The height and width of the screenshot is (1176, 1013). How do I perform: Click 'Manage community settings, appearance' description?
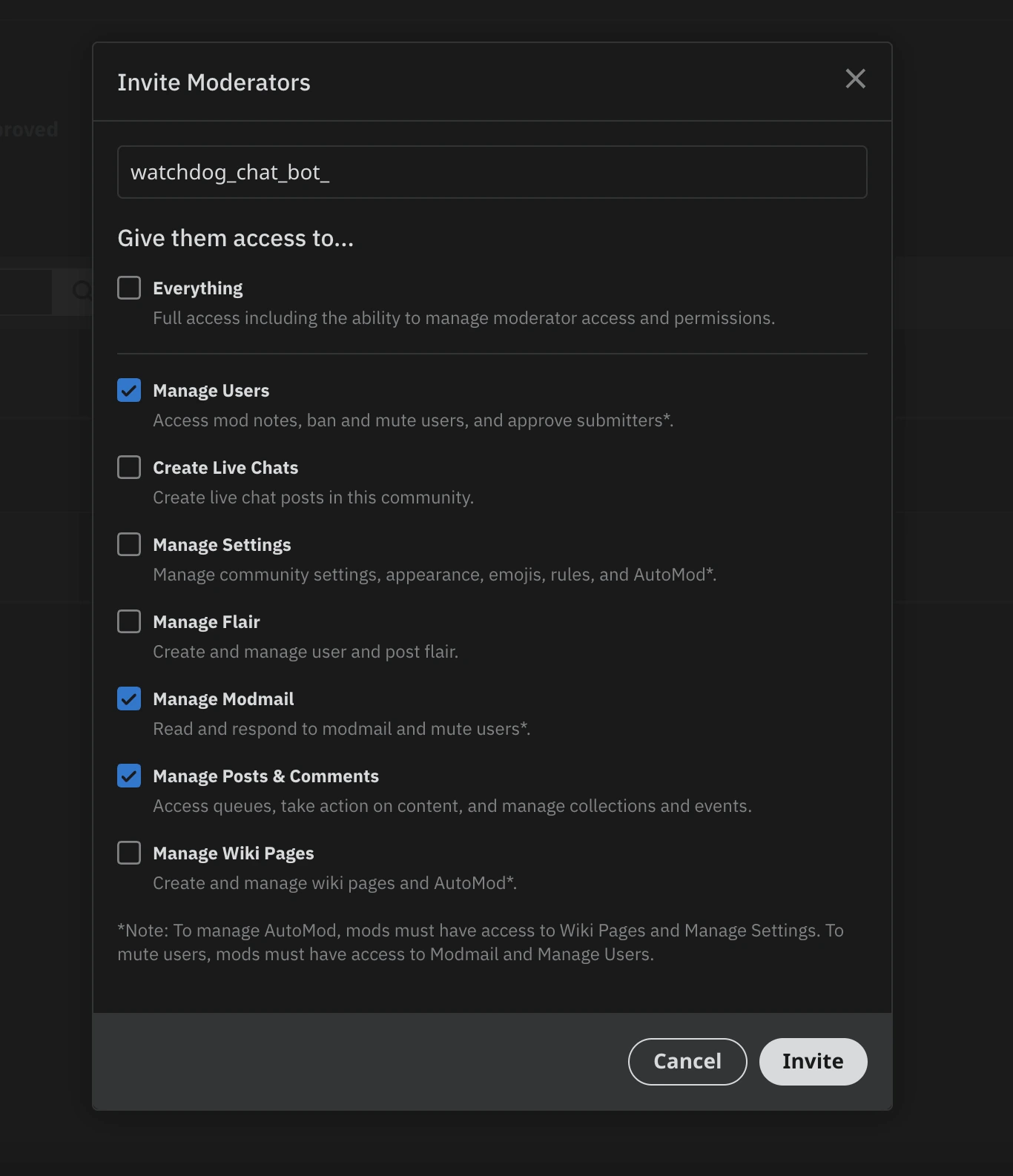tap(435, 575)
